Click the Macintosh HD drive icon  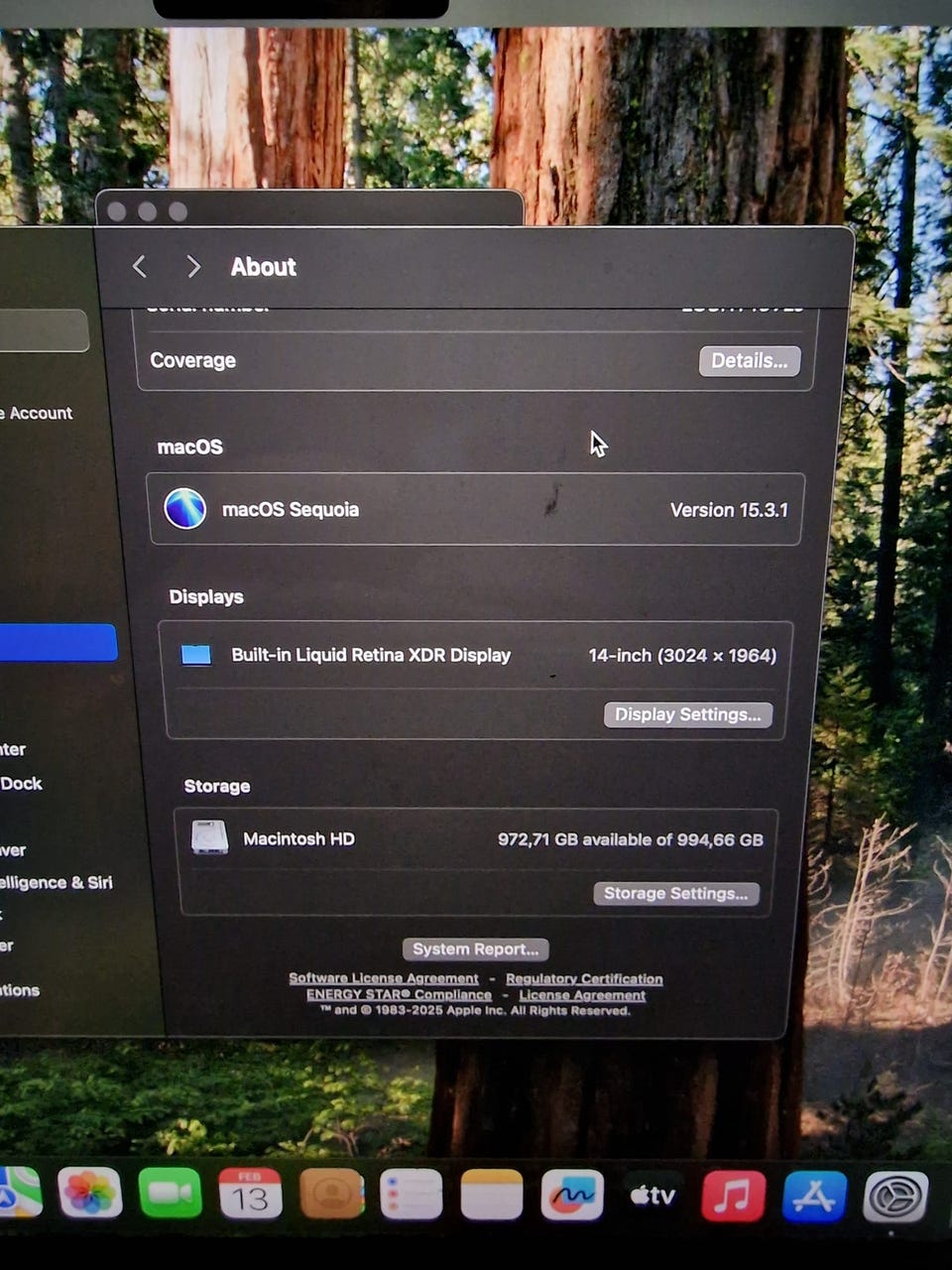tap(209, 837)
